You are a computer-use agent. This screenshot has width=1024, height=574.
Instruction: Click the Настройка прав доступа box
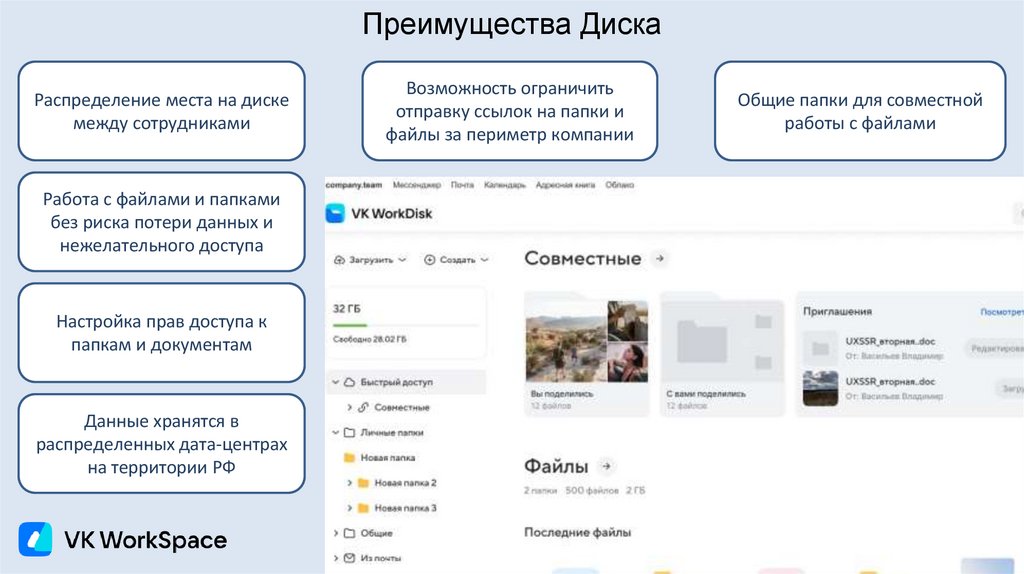pos(161,332)
